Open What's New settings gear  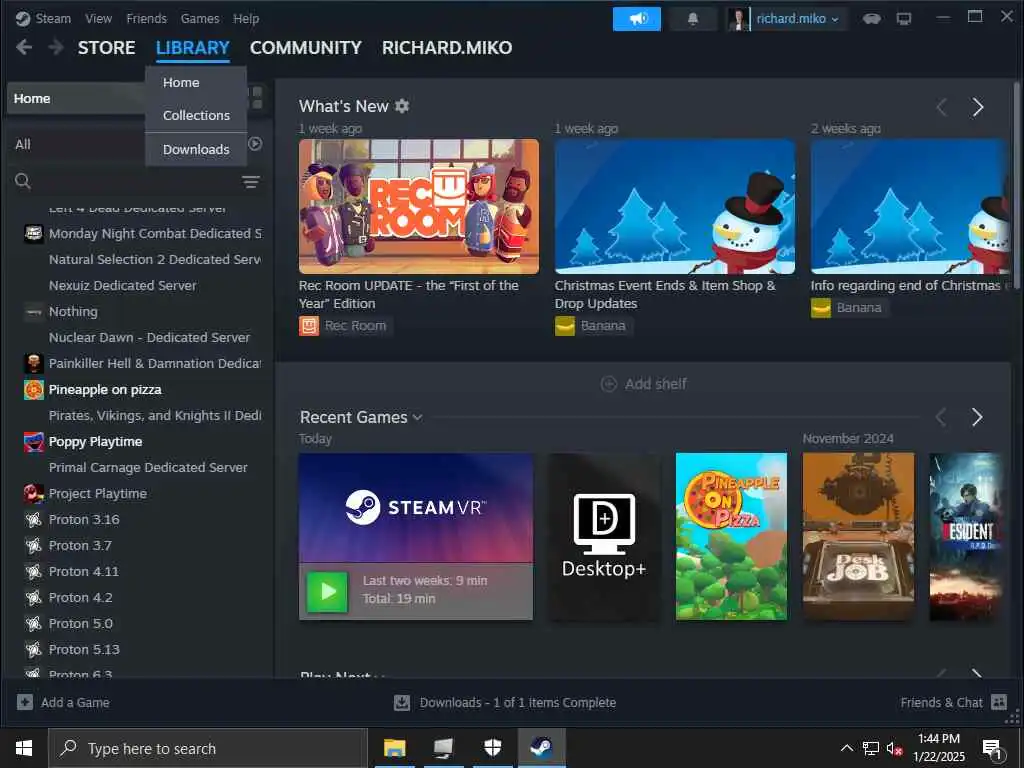pos(402,106)
